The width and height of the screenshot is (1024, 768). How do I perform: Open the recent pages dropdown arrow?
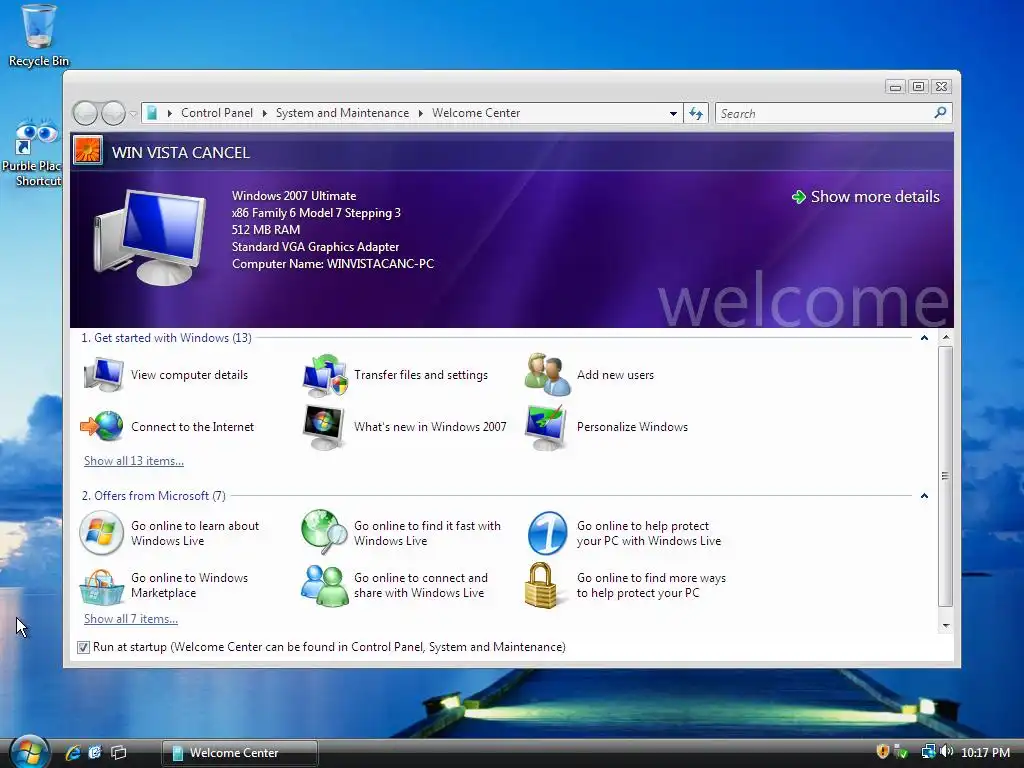[x=133, y=114]
